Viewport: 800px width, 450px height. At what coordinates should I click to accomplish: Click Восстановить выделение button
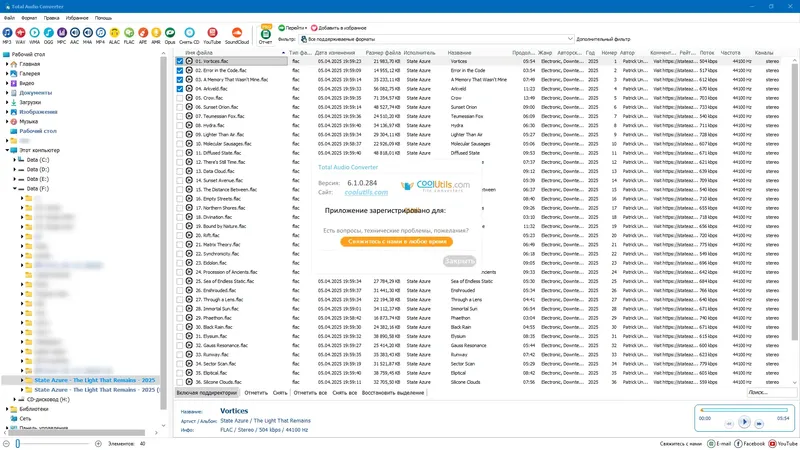pyautogui.click(x=393, y=393)
